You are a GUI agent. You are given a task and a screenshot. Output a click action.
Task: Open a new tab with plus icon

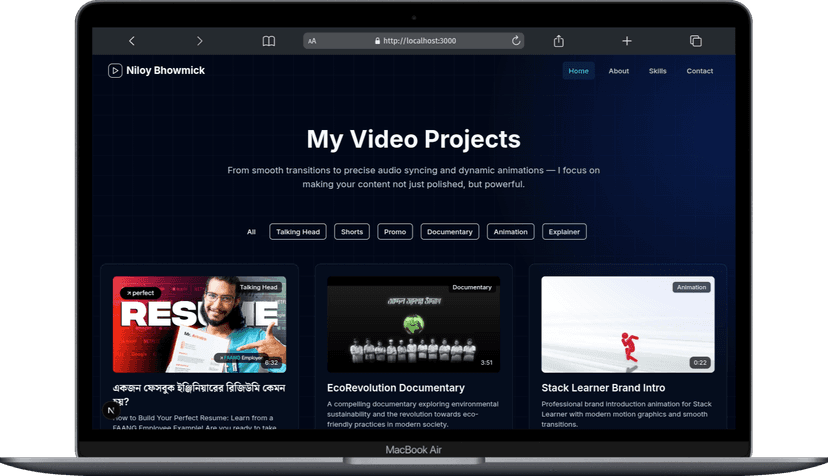click(627, 41)
